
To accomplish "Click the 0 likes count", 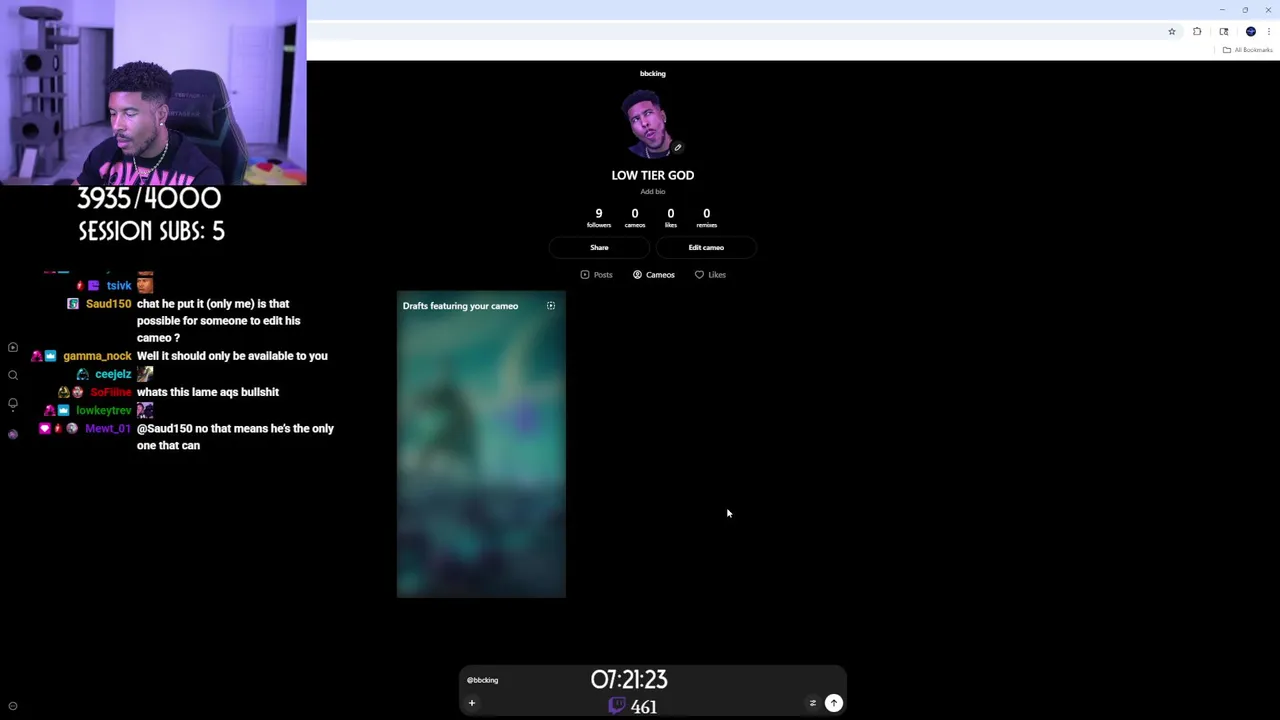I will (670, 217).
